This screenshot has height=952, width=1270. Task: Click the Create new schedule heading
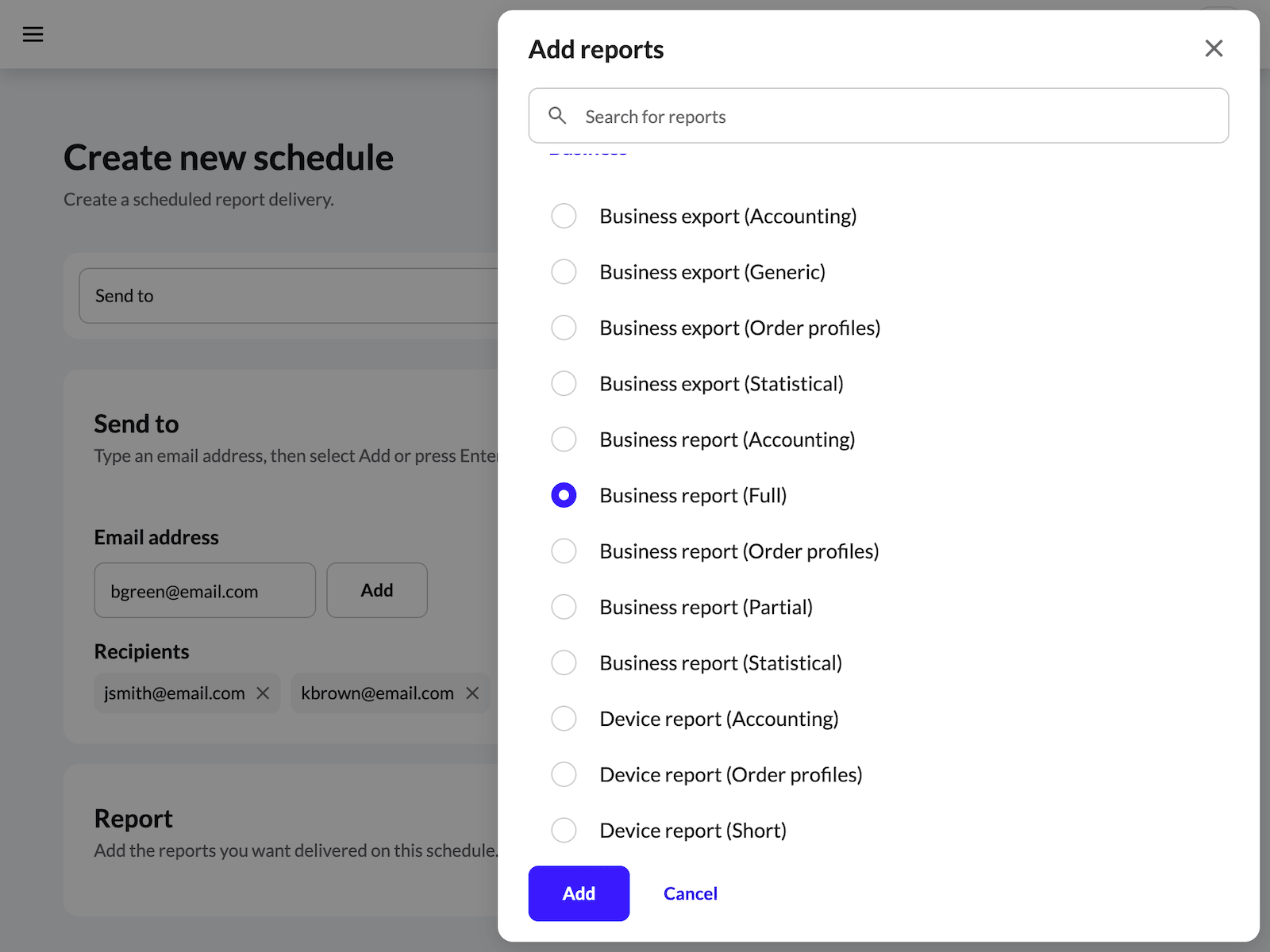tap(229, 157)
